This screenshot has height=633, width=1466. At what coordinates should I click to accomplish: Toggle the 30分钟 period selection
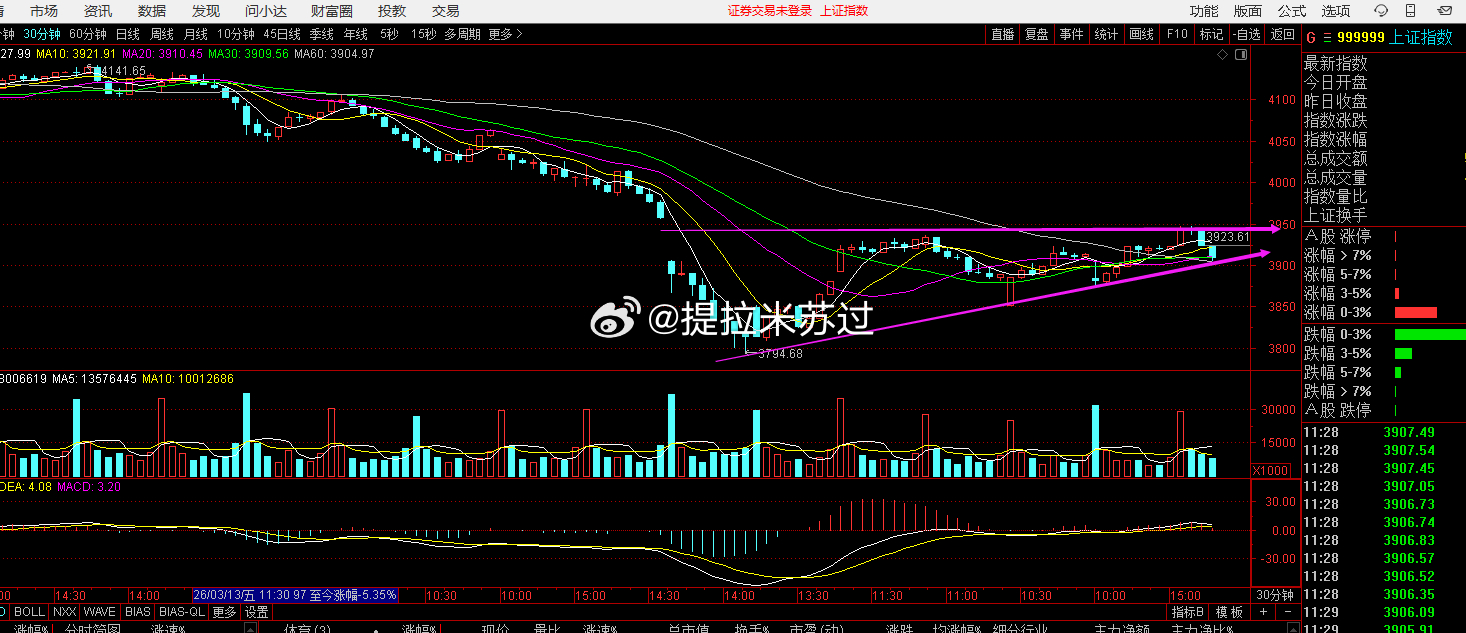pos(43,33)
